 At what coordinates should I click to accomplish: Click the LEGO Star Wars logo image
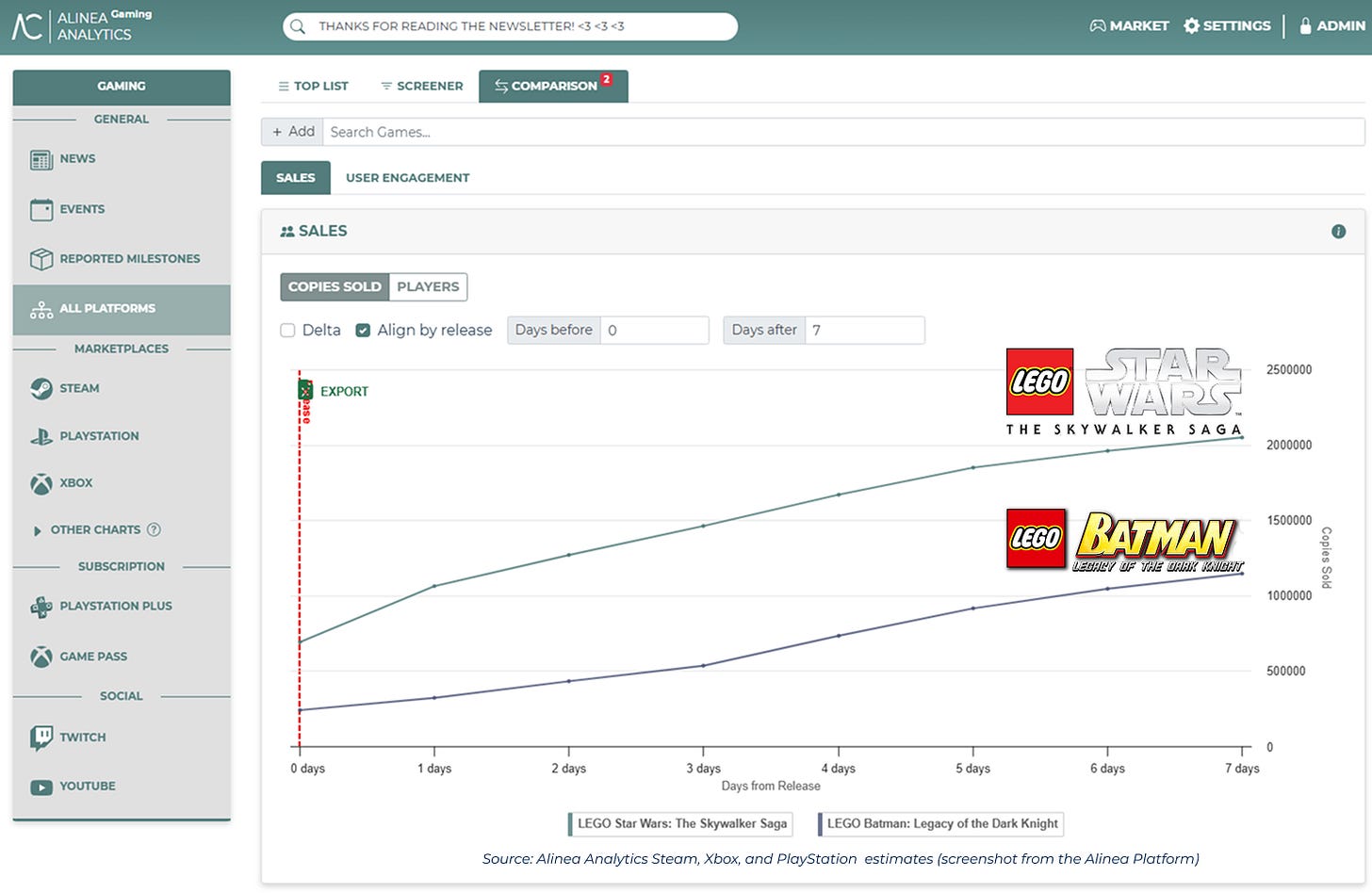[x=1125, y=393]
